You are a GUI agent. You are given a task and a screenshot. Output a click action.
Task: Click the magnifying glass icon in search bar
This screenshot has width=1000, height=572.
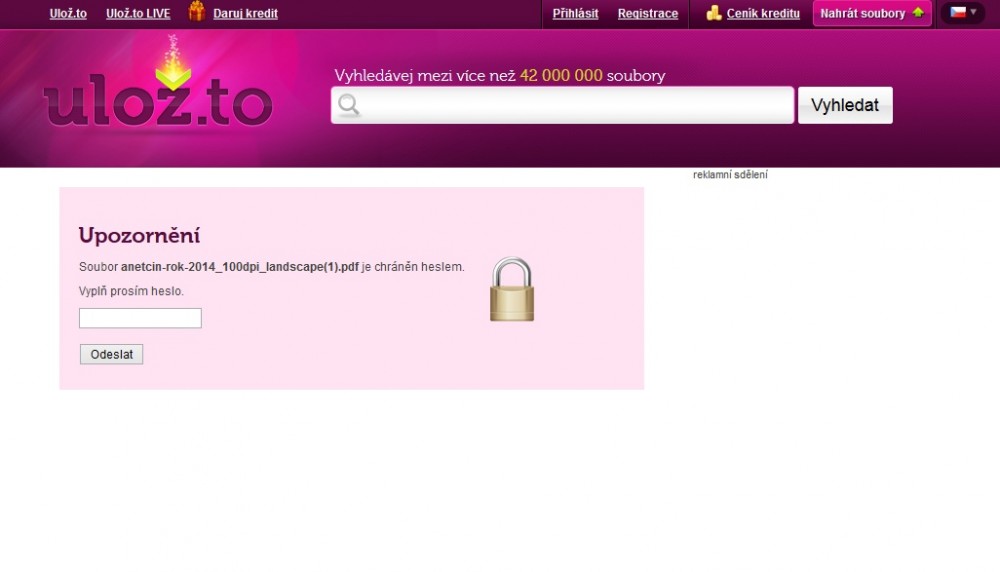(x=348, y=105)
